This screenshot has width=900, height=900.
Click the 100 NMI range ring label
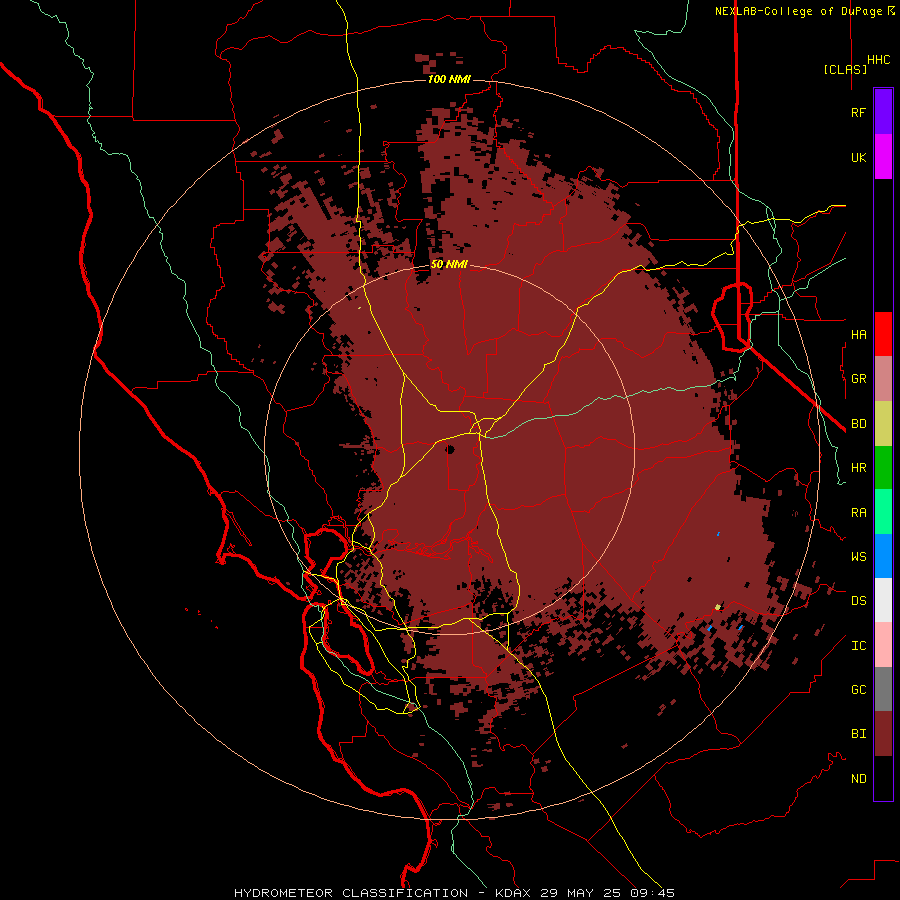(449, 79)
